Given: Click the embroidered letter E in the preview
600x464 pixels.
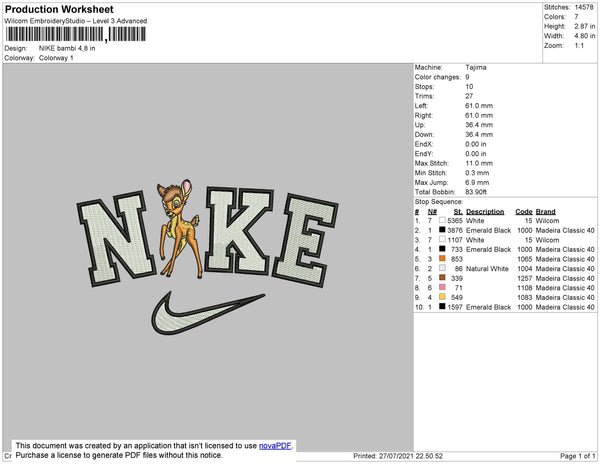Looking at the screenshot, I should 305,241.
